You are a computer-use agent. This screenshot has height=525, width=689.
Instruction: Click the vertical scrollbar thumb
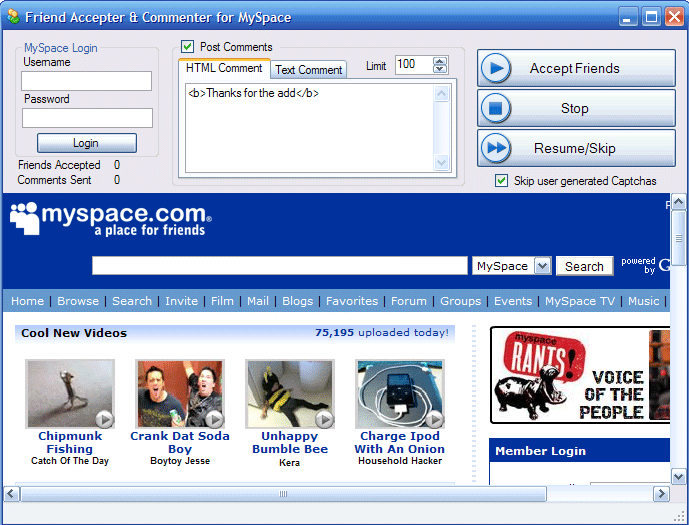(x=678, y=238)
